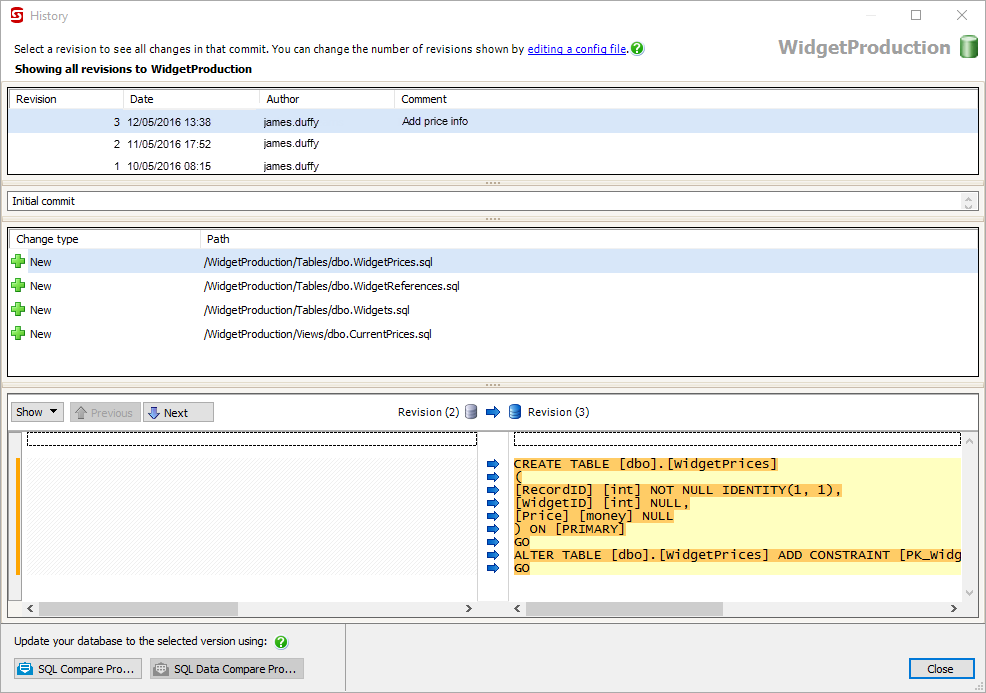The height and width of the screenshot is (693, 986).
Task: Click green plus icon for dbo.CurrentPrices.sql
Action: click(18, 334)
